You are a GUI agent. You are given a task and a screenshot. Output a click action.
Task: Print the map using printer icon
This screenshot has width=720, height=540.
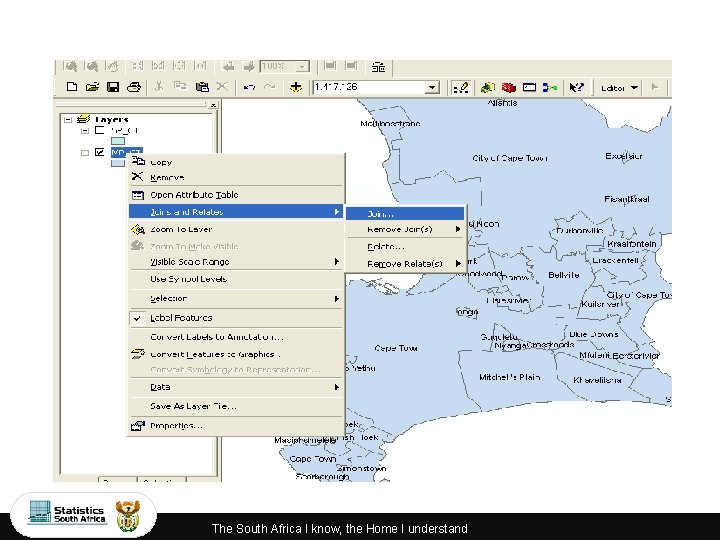[134, 87]
